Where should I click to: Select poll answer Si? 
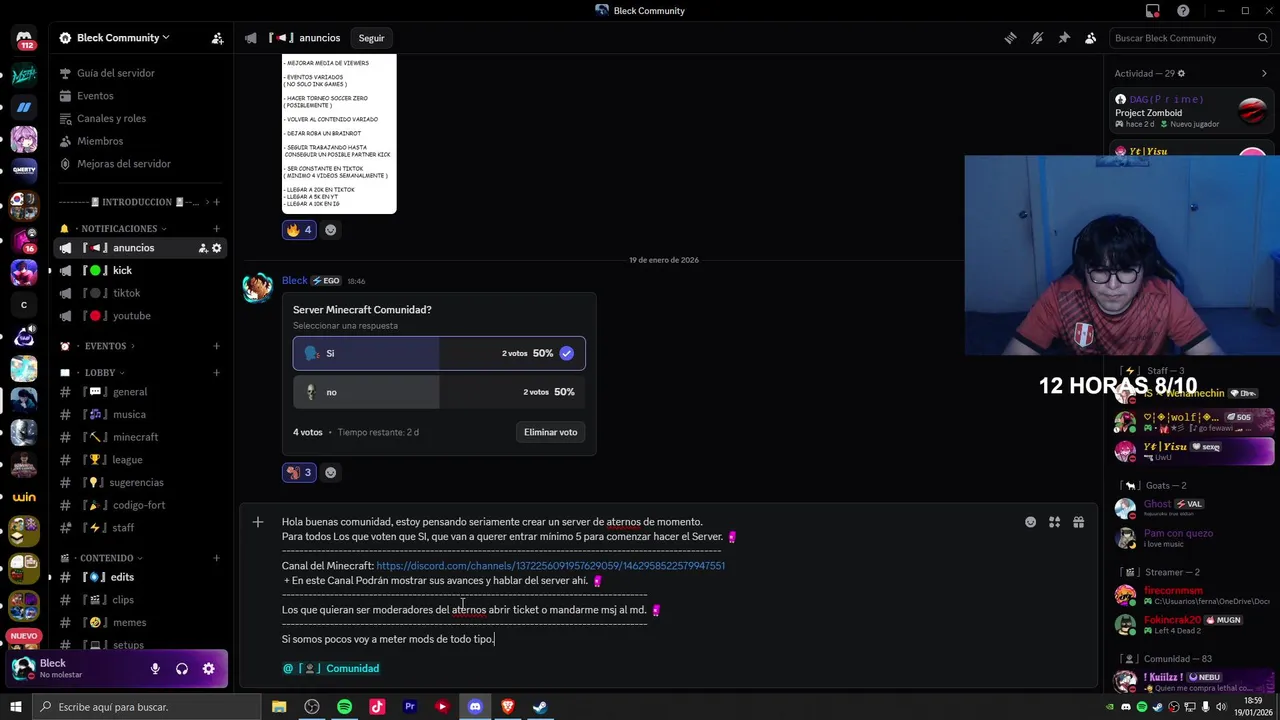pyautogui.click(x=439, y=353)
